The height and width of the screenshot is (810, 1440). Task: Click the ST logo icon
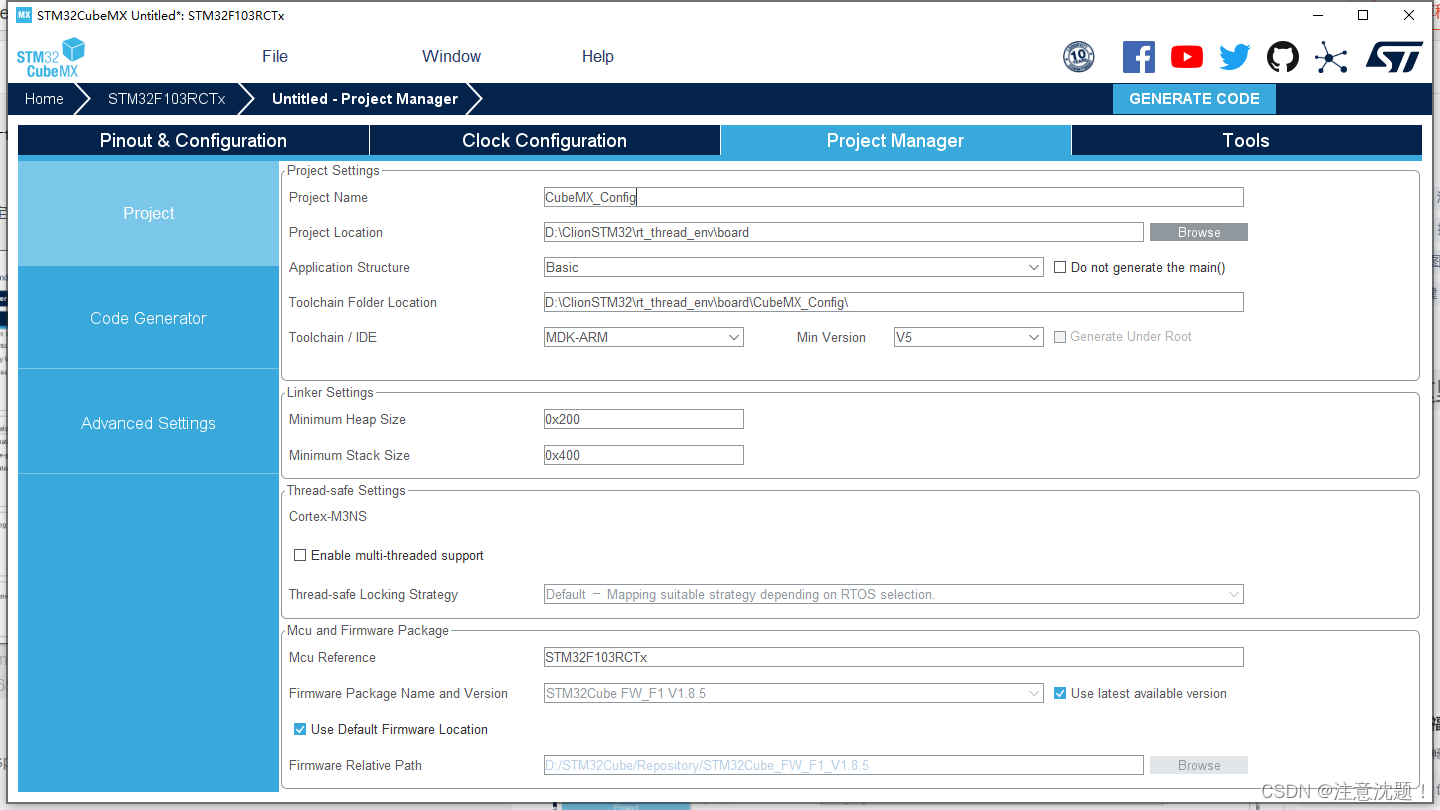pyautogui.click(x=1394, y=57)
